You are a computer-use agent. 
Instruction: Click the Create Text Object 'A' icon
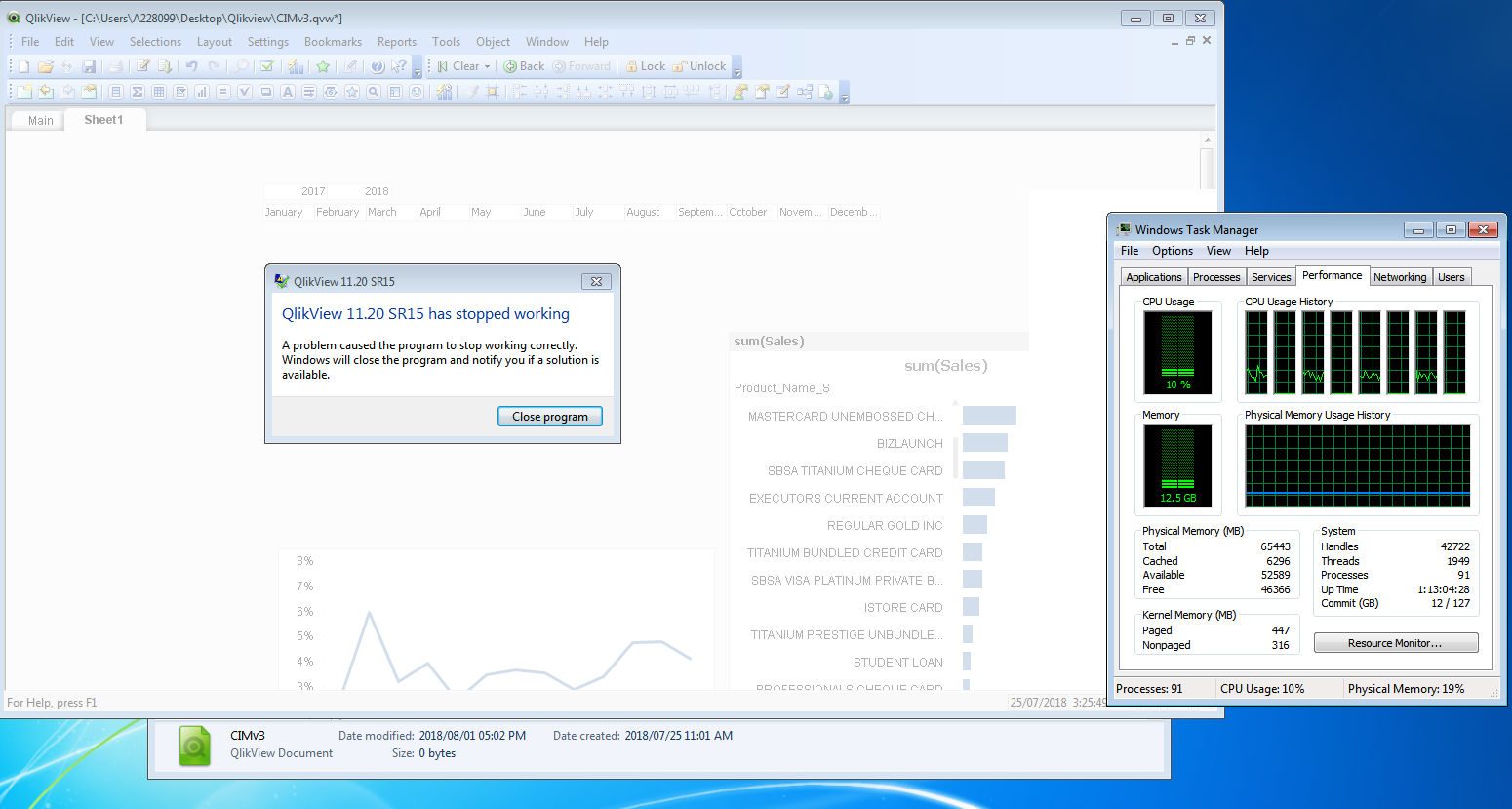point(288,92)
